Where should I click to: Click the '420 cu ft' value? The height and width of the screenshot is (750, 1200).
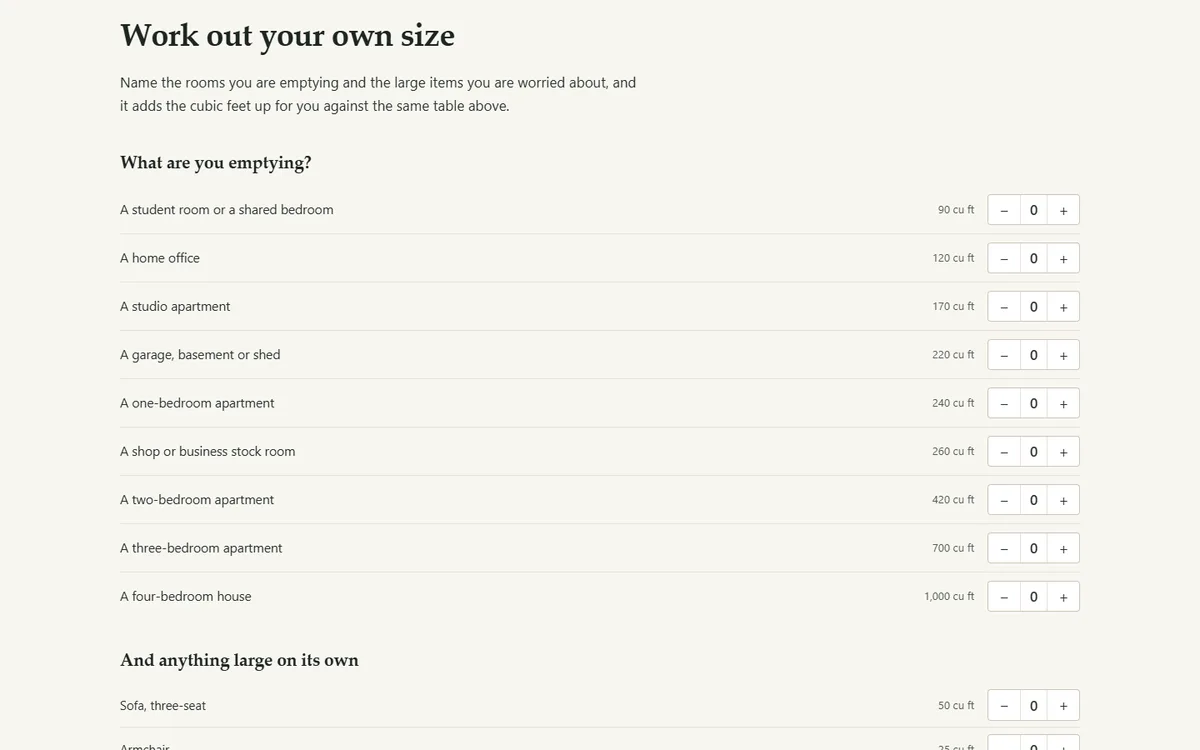tap(953, 500)
